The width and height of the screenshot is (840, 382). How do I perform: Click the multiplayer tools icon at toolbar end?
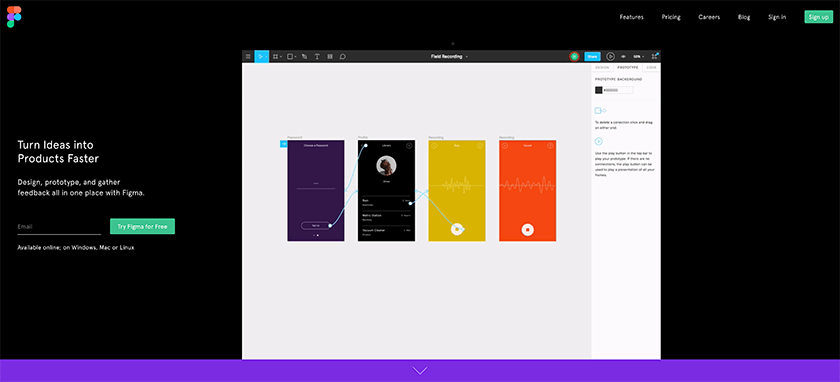click(x=655, y=56)
